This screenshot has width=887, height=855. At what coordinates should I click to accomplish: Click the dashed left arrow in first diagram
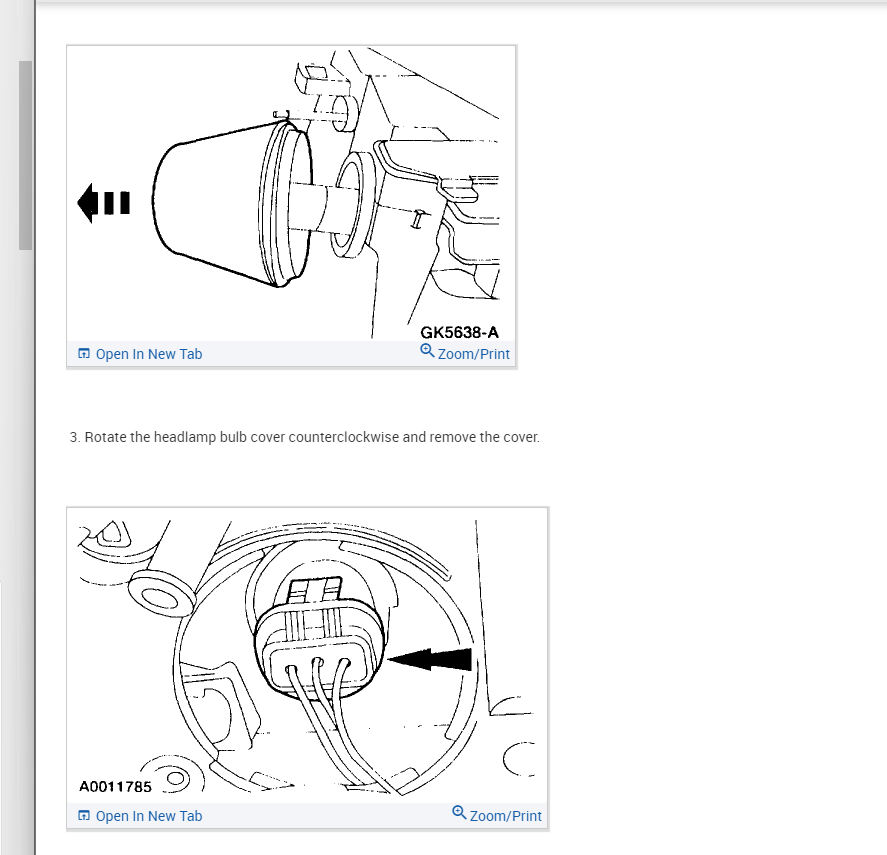pos(104,203)
